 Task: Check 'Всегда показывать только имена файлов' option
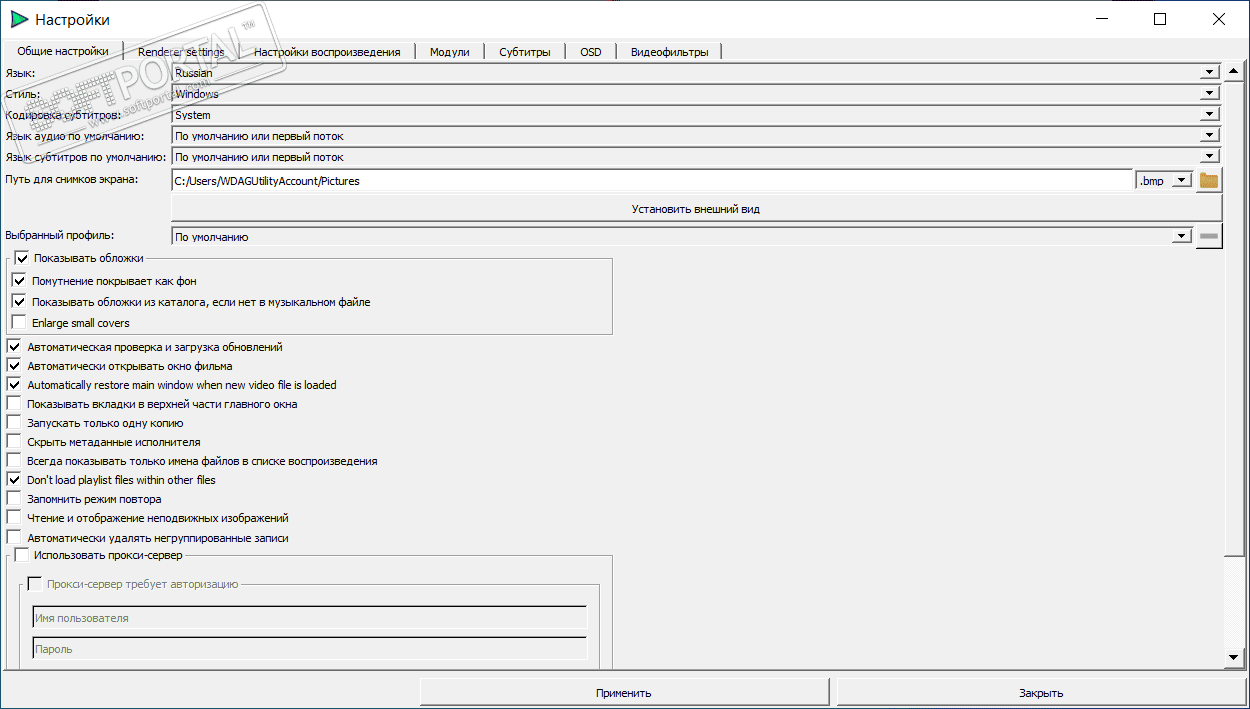14,461
